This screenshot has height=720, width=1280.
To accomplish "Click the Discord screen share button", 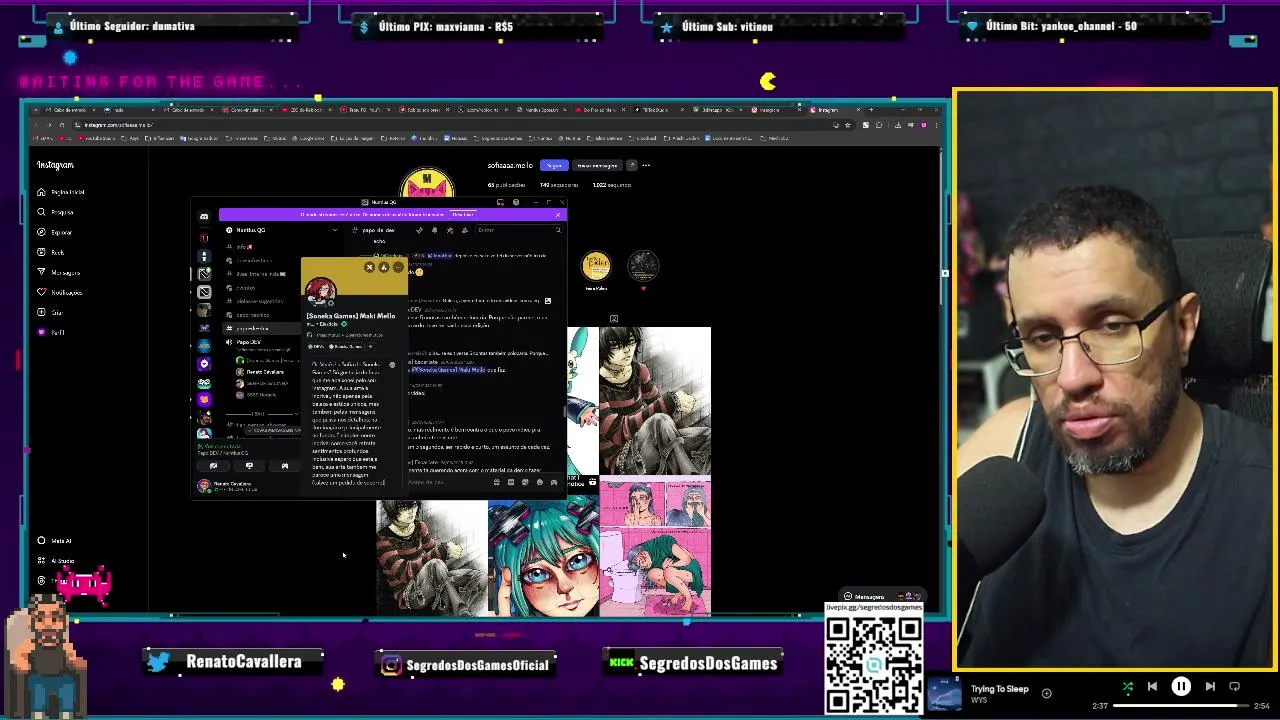I will click(x=249, y=466).
